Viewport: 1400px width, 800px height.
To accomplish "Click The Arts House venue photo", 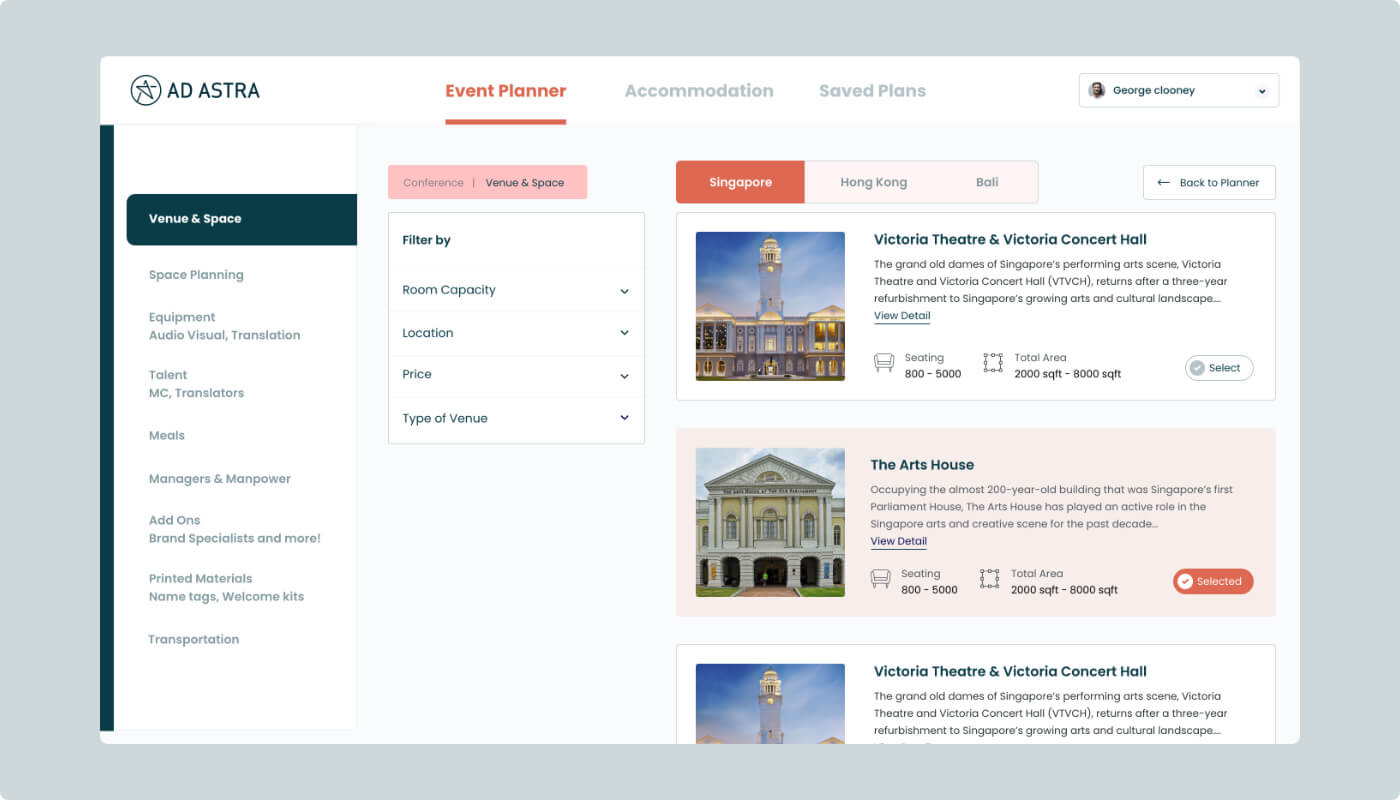I will coord(770,522).
